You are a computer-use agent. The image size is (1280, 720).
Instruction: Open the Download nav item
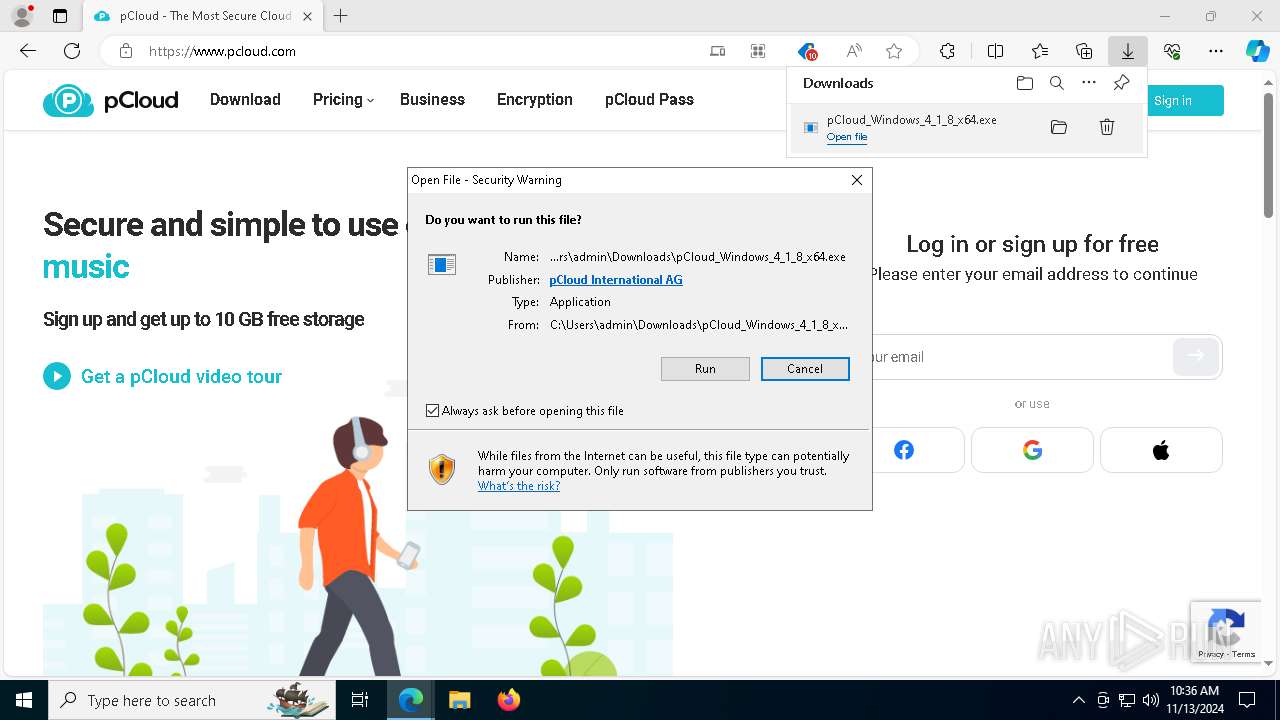tap(245, 99)
